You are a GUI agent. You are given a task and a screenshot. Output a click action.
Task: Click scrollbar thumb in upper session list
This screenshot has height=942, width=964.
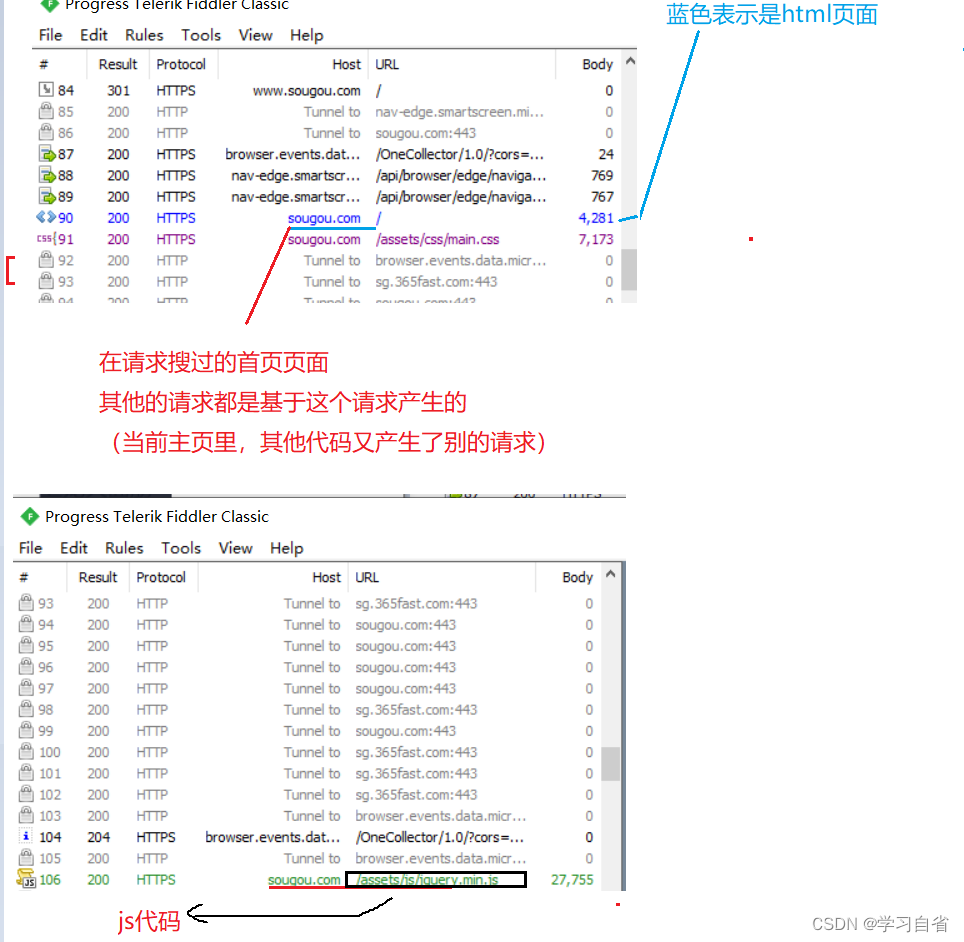[x=629, y=269]
